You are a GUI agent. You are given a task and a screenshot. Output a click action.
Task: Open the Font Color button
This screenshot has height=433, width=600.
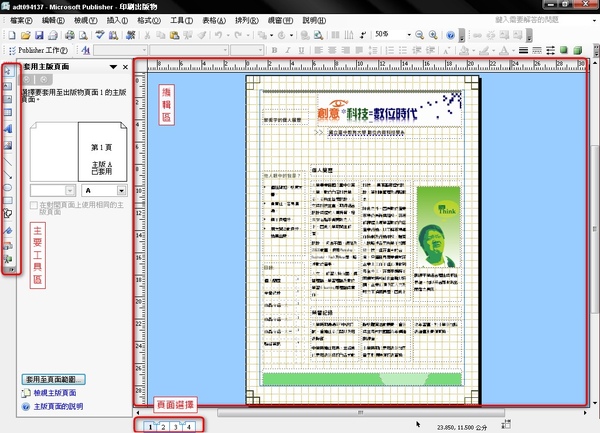[x=504, y=50]
